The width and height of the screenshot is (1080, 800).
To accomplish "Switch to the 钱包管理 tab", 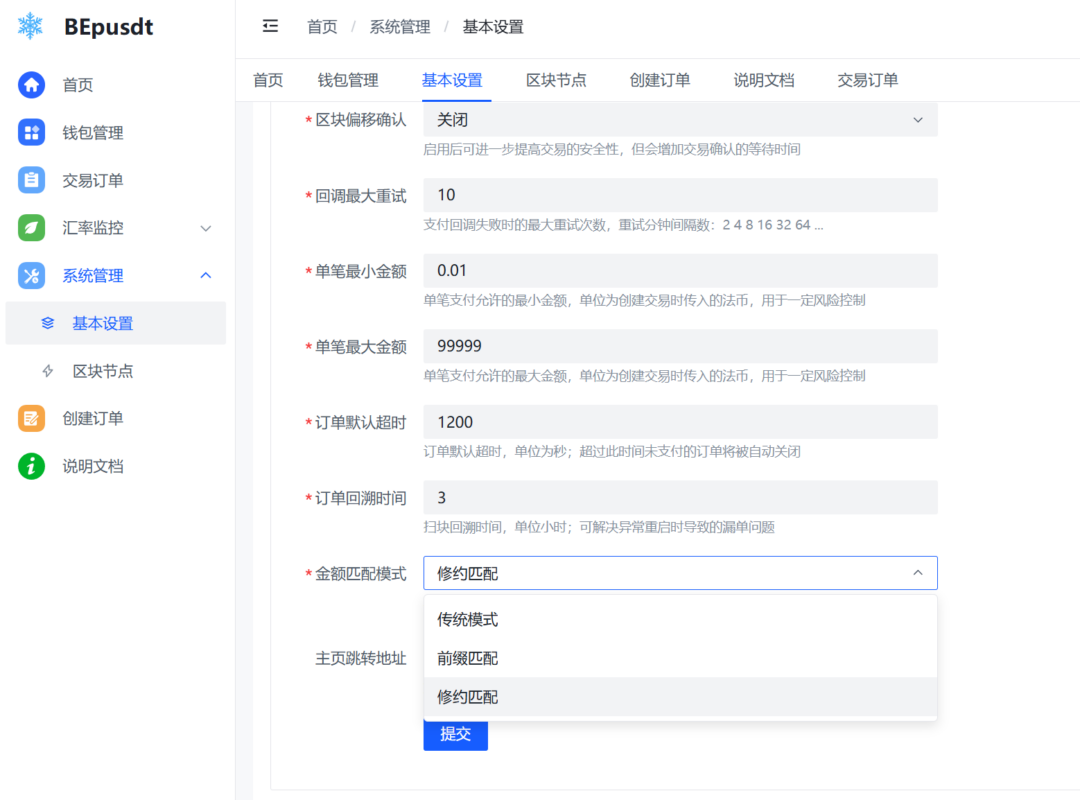I will [348, 80].
